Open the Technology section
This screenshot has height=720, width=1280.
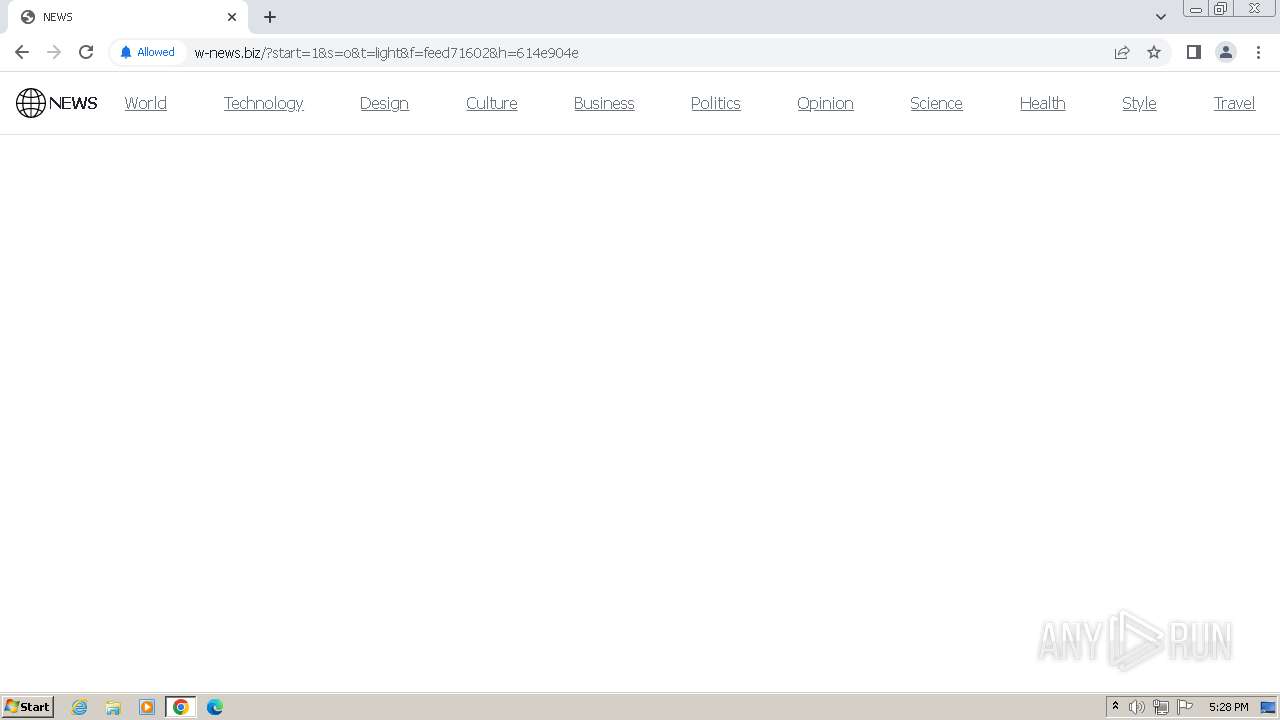(263, 103)
